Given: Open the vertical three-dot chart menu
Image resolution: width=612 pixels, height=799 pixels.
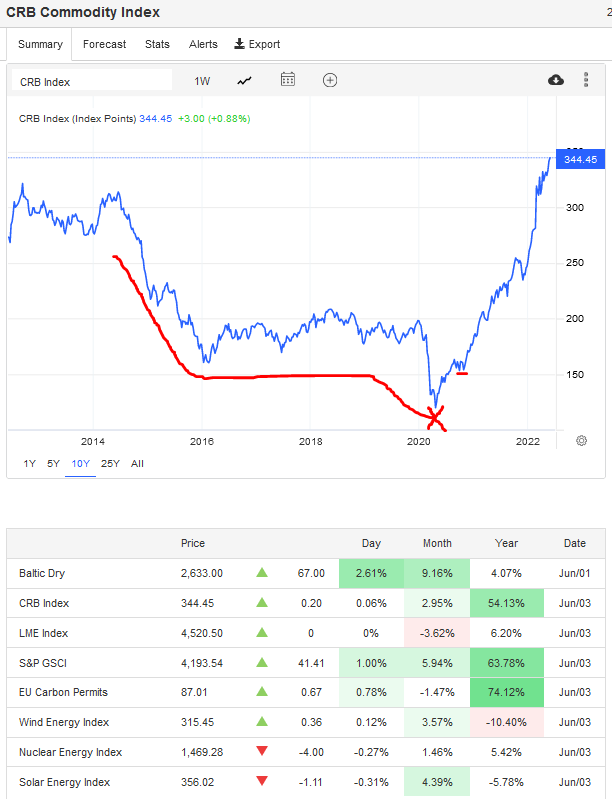Looking at the screenshot, I should click(586, 79).
